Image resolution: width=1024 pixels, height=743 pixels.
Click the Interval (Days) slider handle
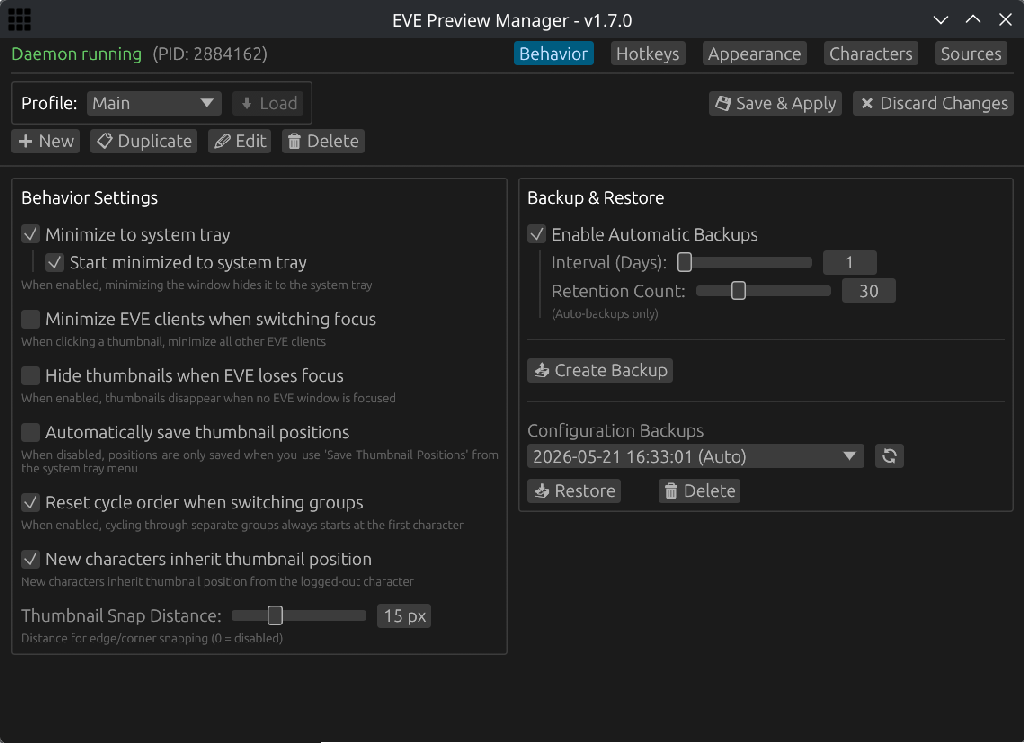(x=684, y=262)
